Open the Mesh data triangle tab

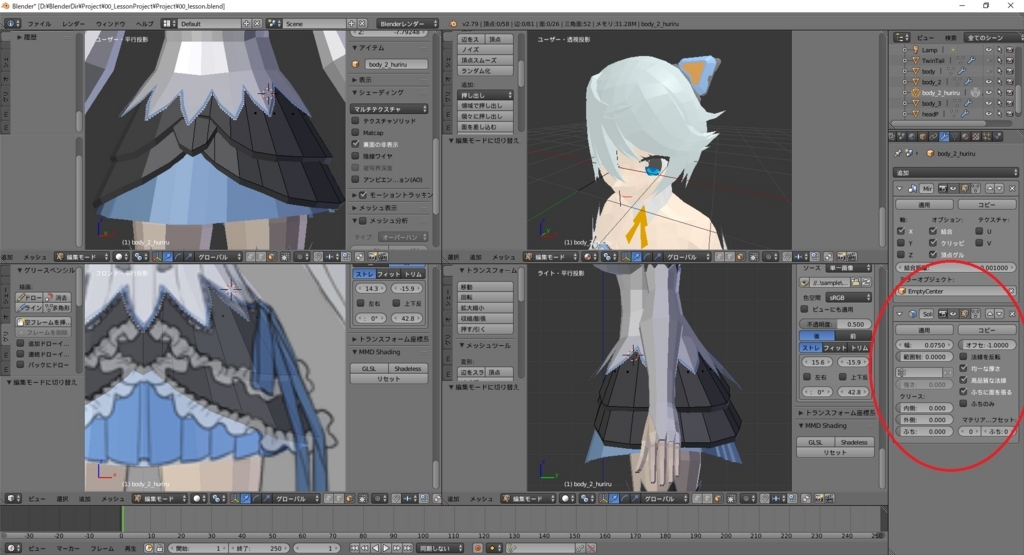[955, 136]
